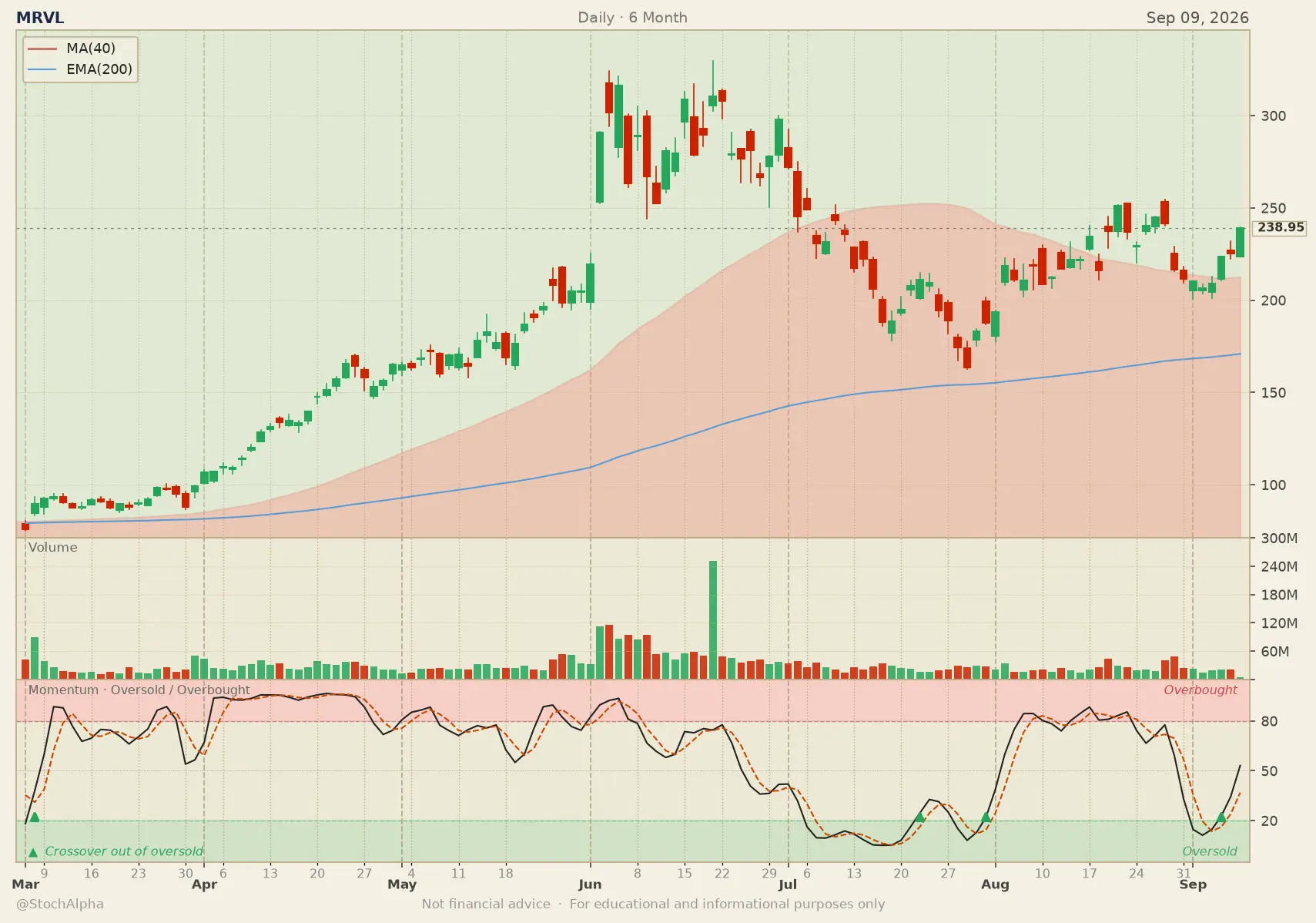This screenshot has width=1316, height=923.
Task: Click the Oversold zone label
Action: tap(1210, 851)
